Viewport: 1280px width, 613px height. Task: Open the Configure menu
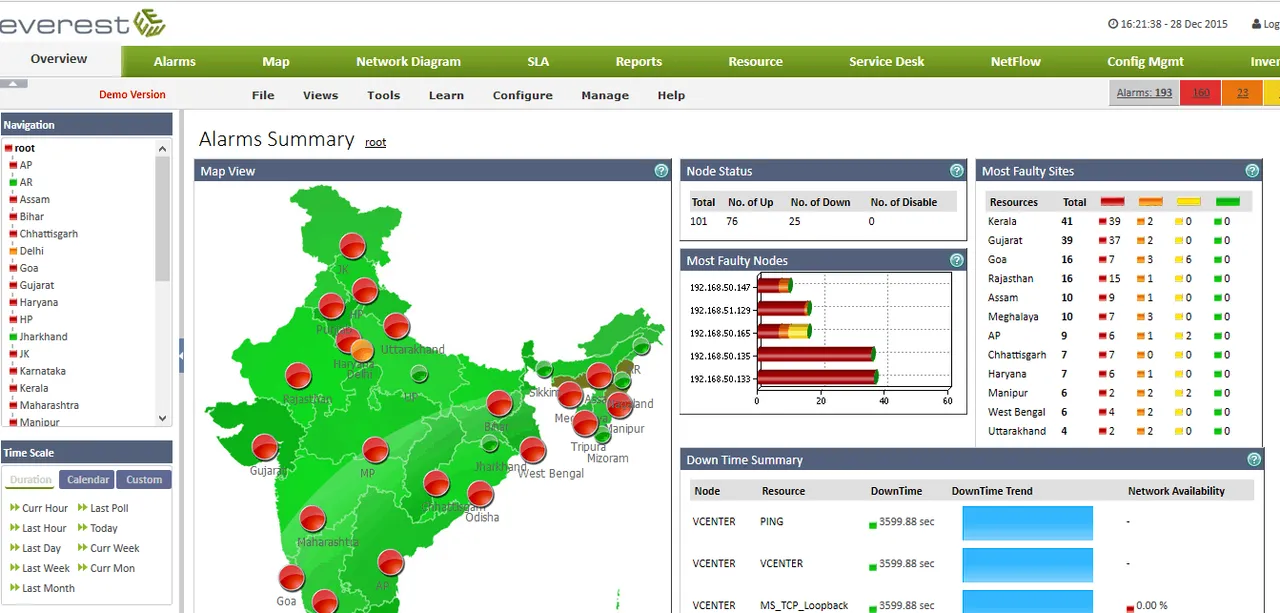point(523,96)
